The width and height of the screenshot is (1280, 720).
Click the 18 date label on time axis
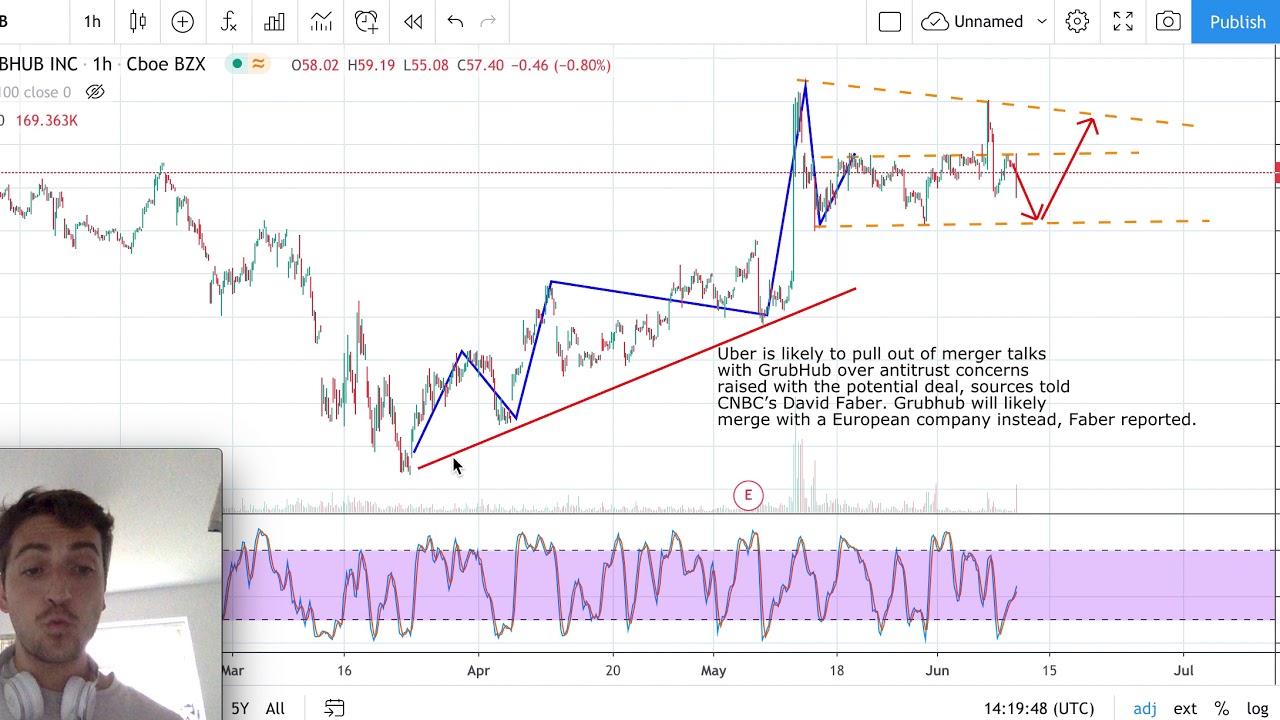[x=837, y=670]
